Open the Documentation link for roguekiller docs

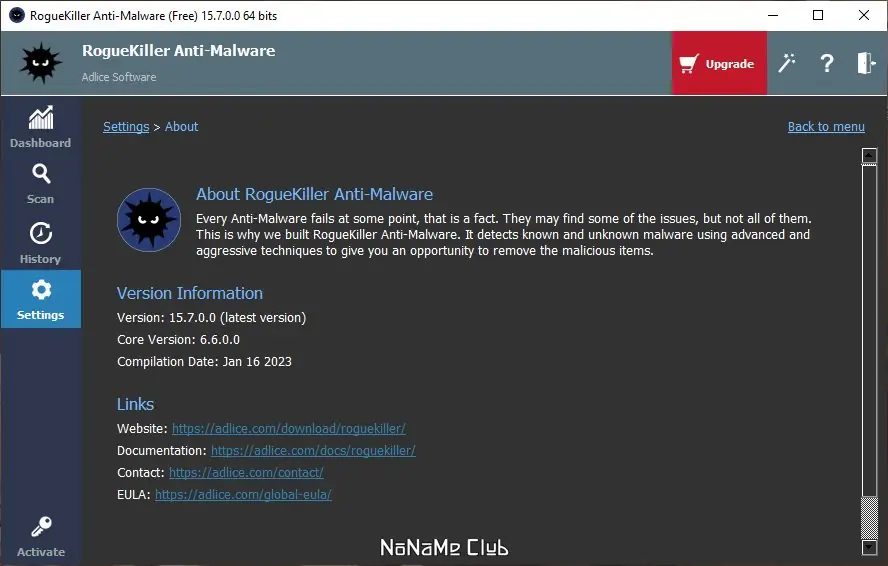point(313,450)
